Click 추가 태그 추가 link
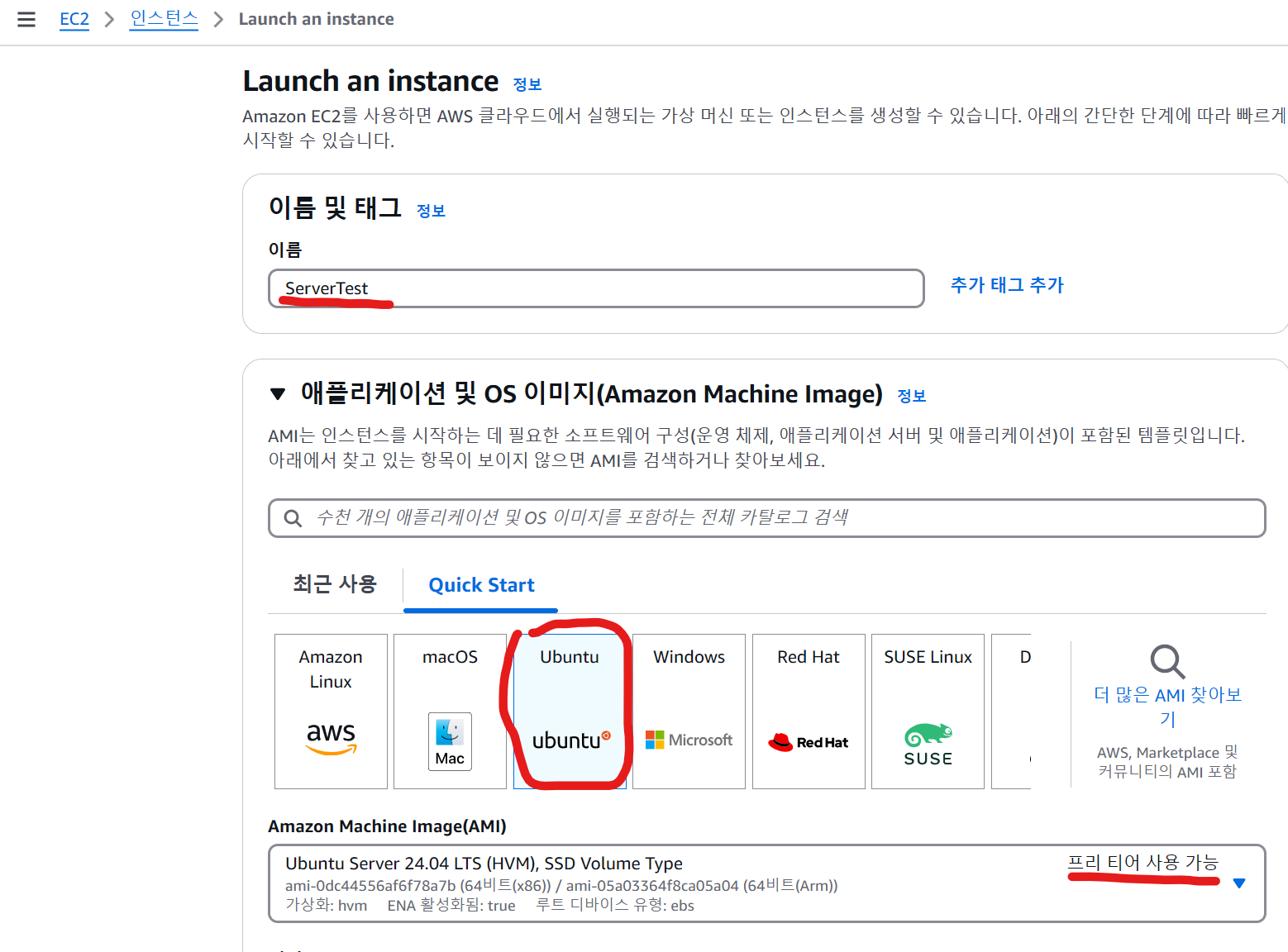The height and width of the screenshot is (952, 1288). click(1007, 285)
